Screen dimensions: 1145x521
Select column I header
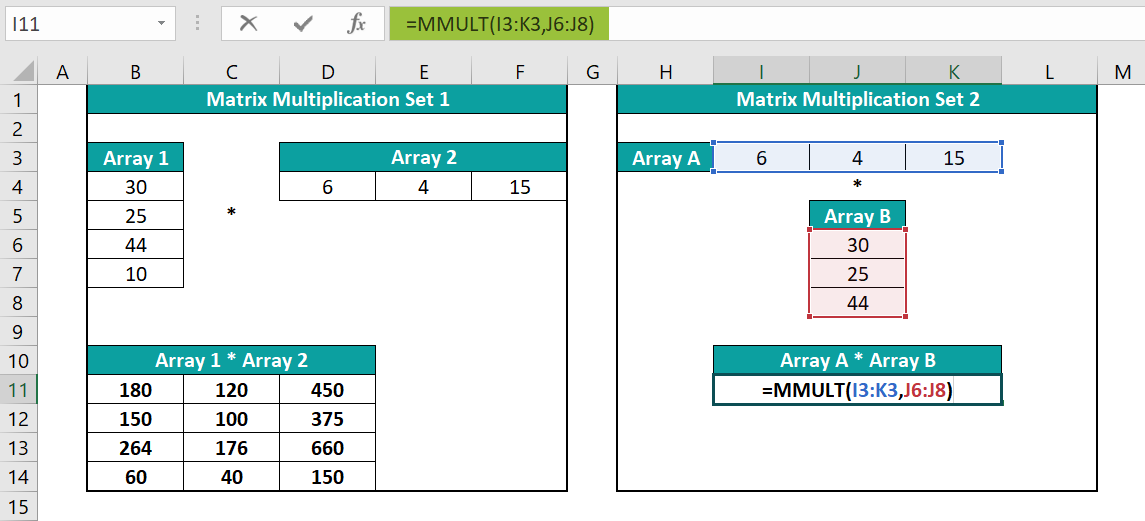[x=761, y=72]
